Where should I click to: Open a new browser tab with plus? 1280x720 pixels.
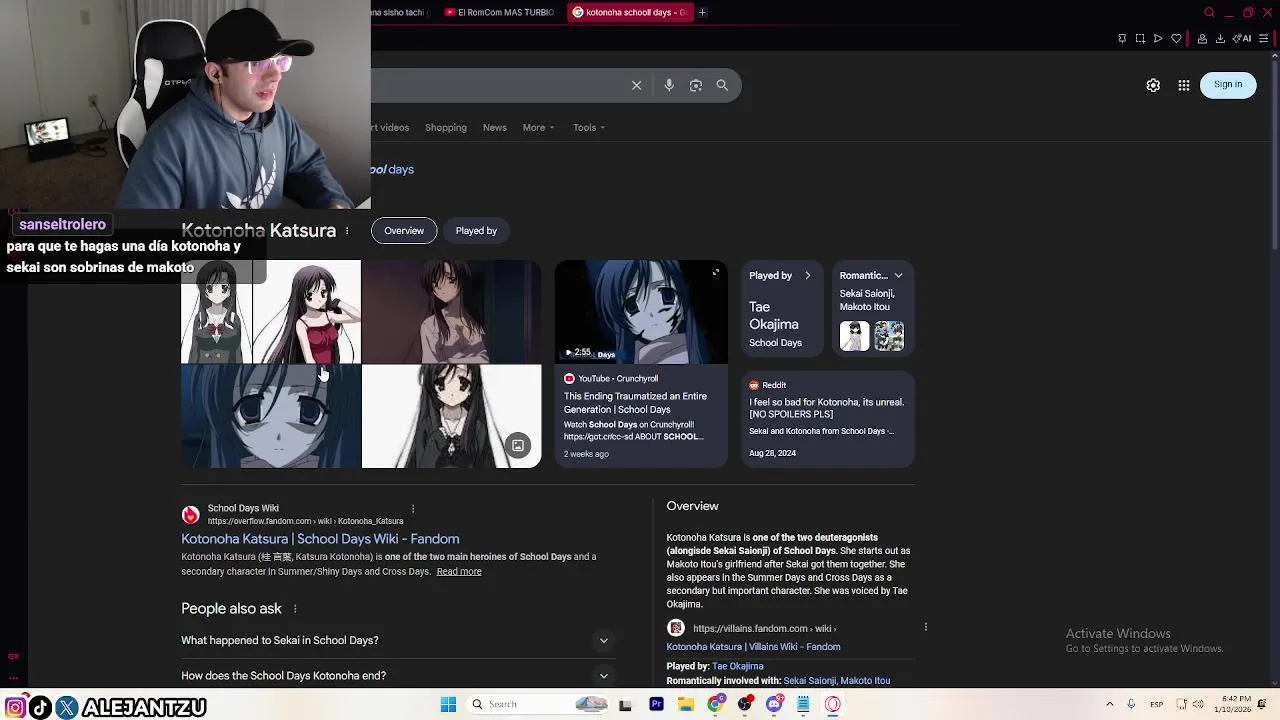(x=702, y=12)
